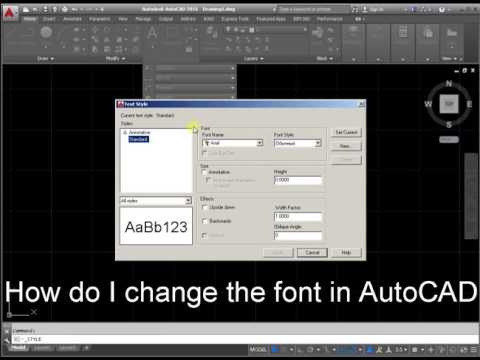Click the Height input field
The width and height of the screenshot is (480, 360).
[x=298, y=180]
